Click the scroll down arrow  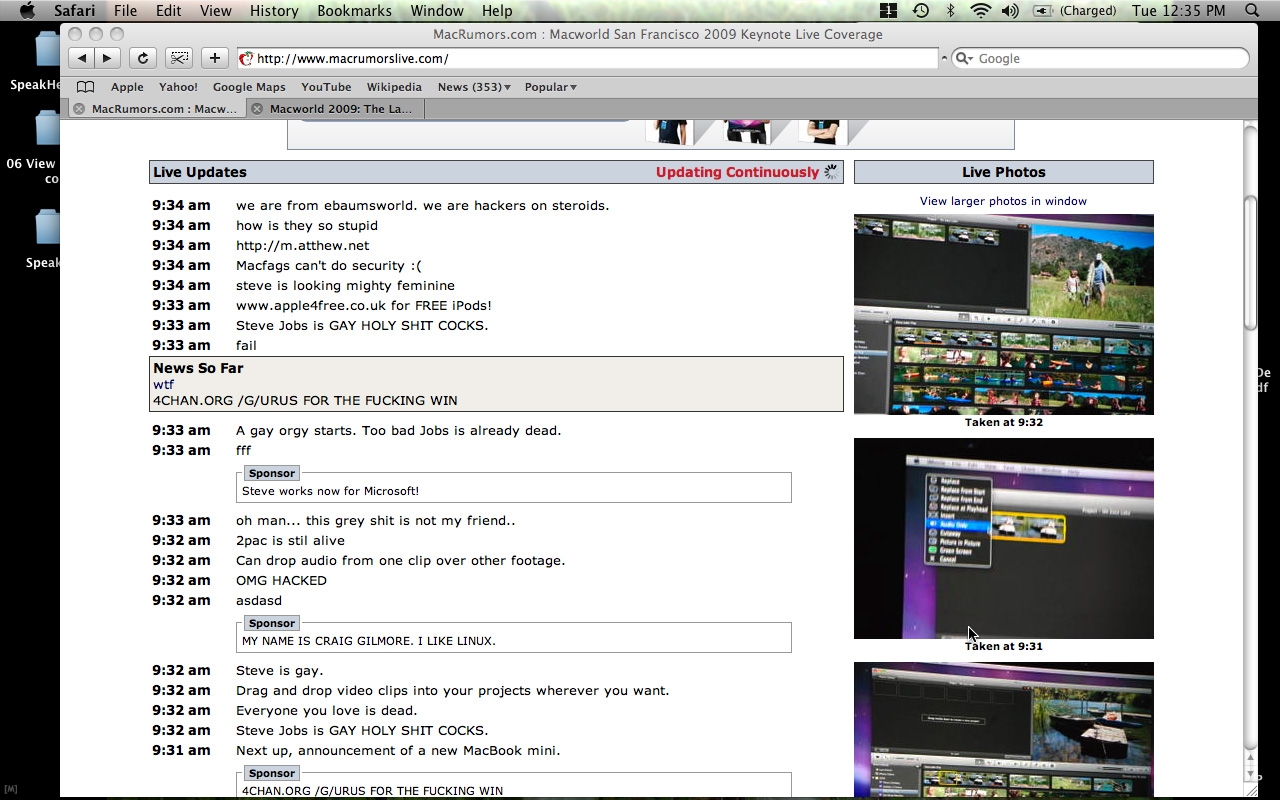(x=1250, y=775)
